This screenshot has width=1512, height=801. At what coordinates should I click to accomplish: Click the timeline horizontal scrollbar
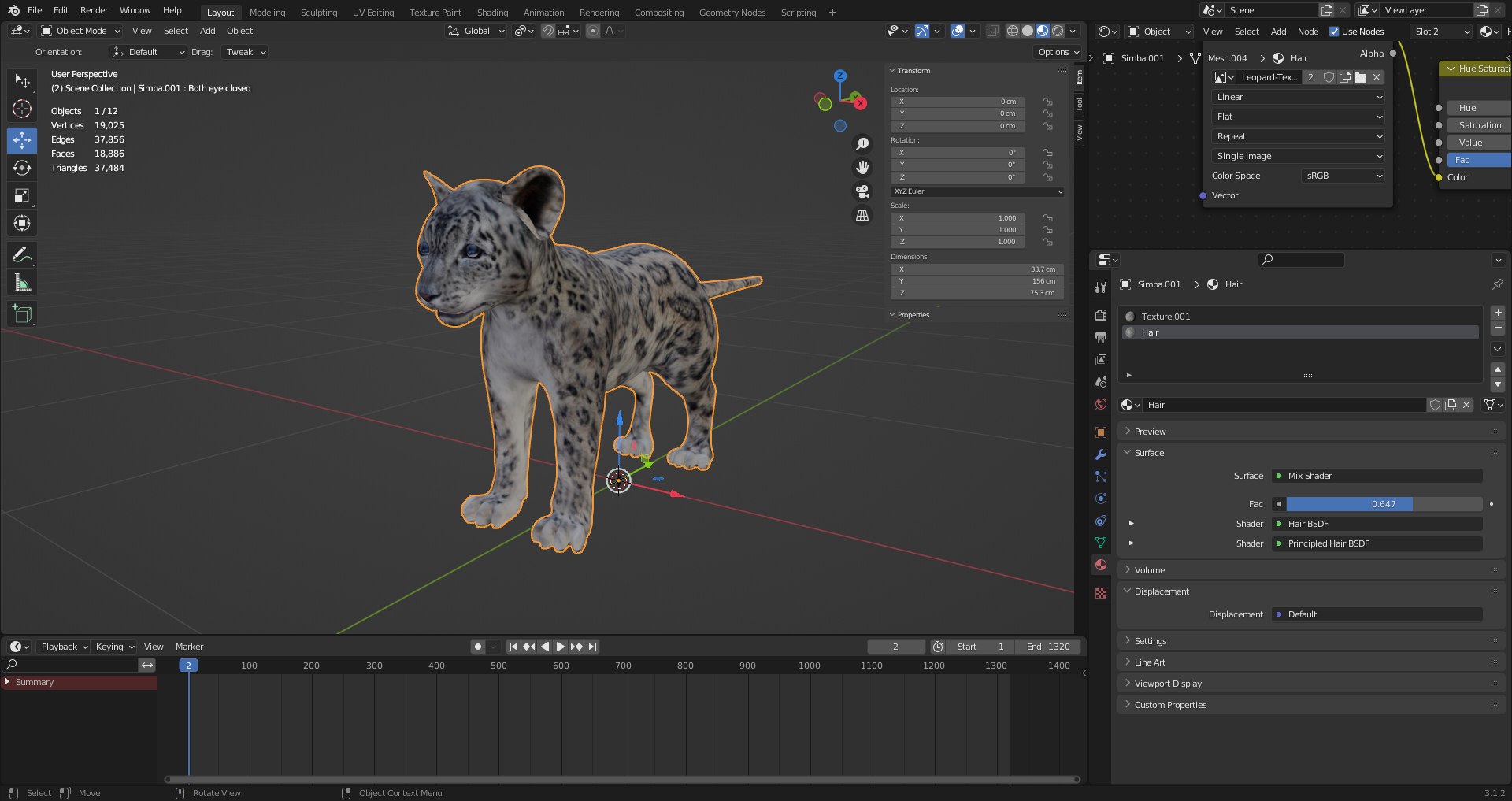(x=621, y=780)
